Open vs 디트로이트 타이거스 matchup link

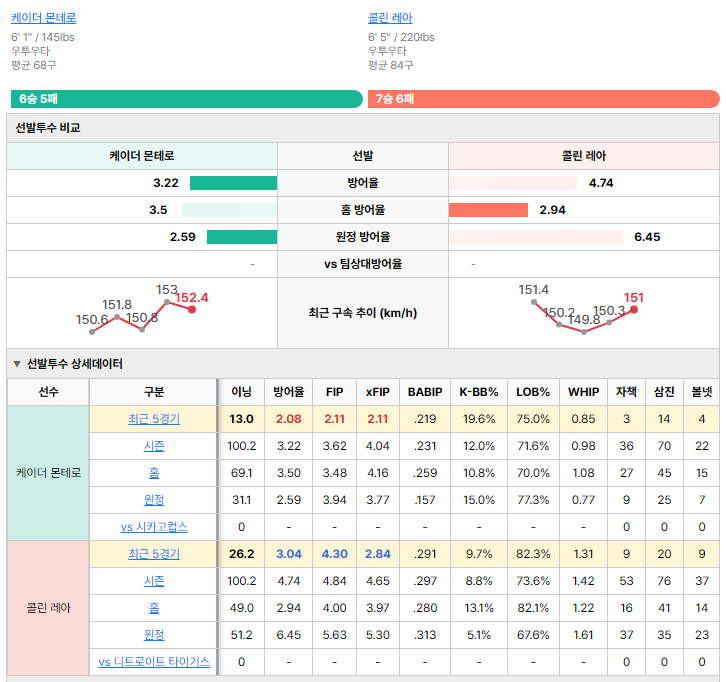tap(154, 662)
